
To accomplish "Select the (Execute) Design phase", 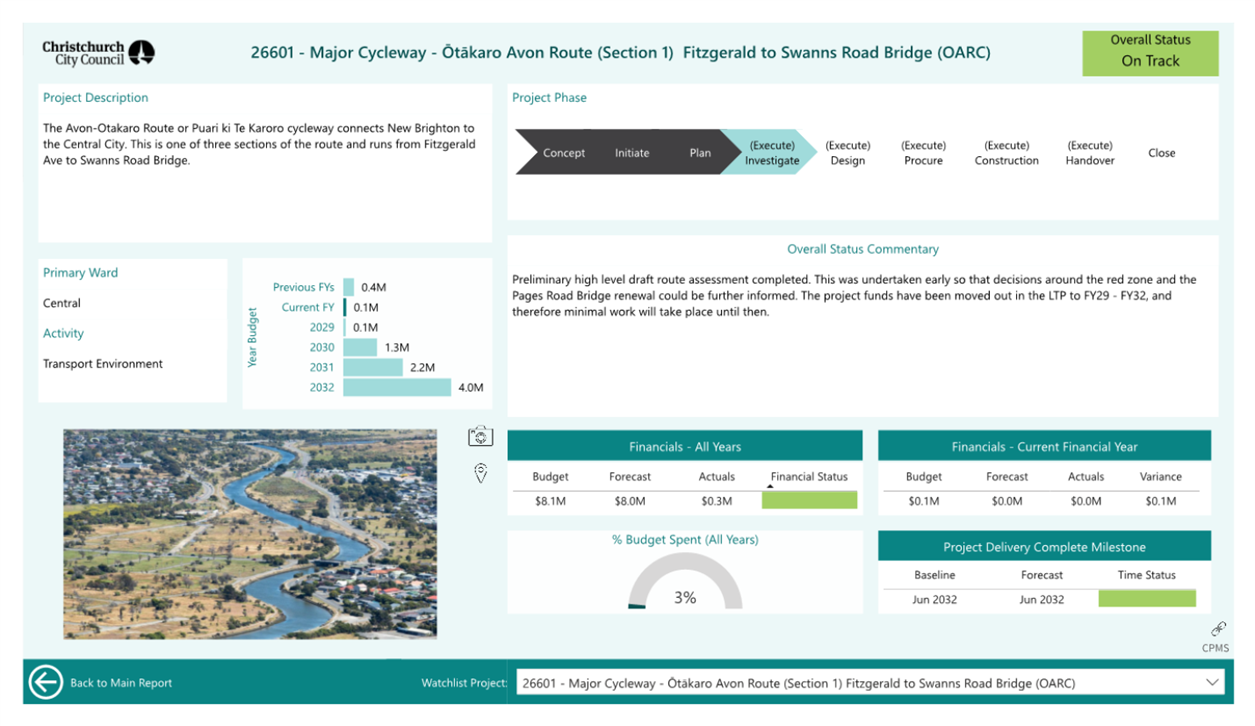I will (848, 153).
